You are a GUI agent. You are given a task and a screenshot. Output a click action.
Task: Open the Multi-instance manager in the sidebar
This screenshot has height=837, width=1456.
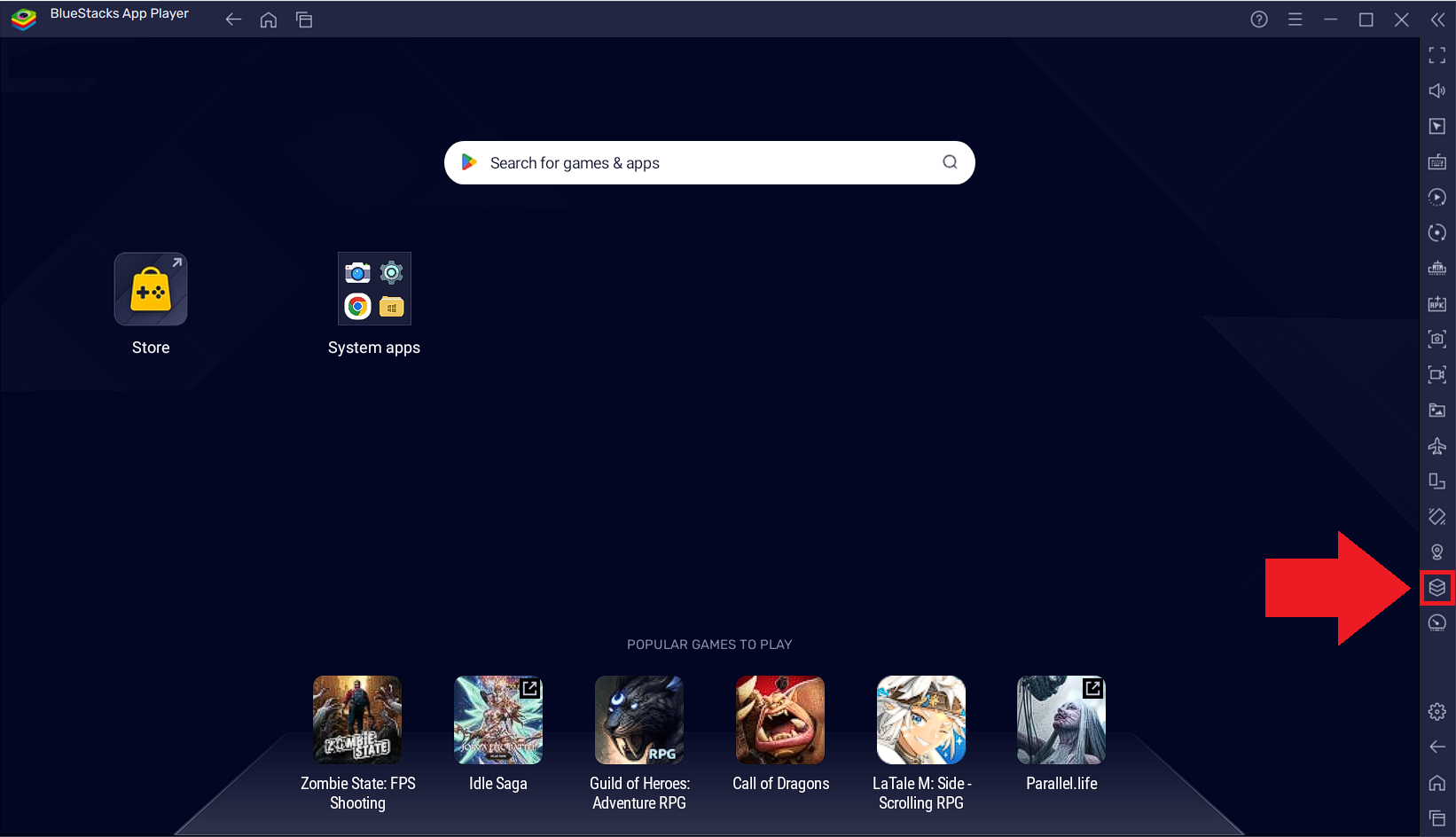[1437, 587]
